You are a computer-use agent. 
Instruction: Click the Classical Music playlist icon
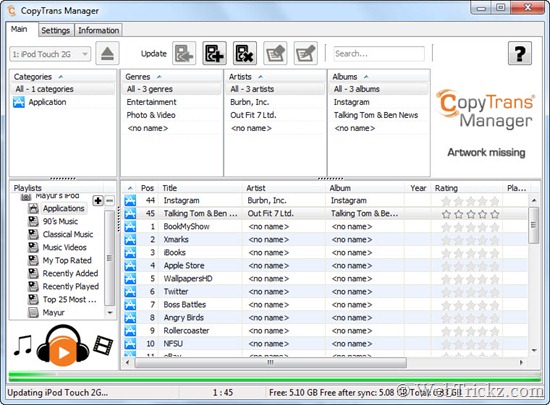click(33, 234)
